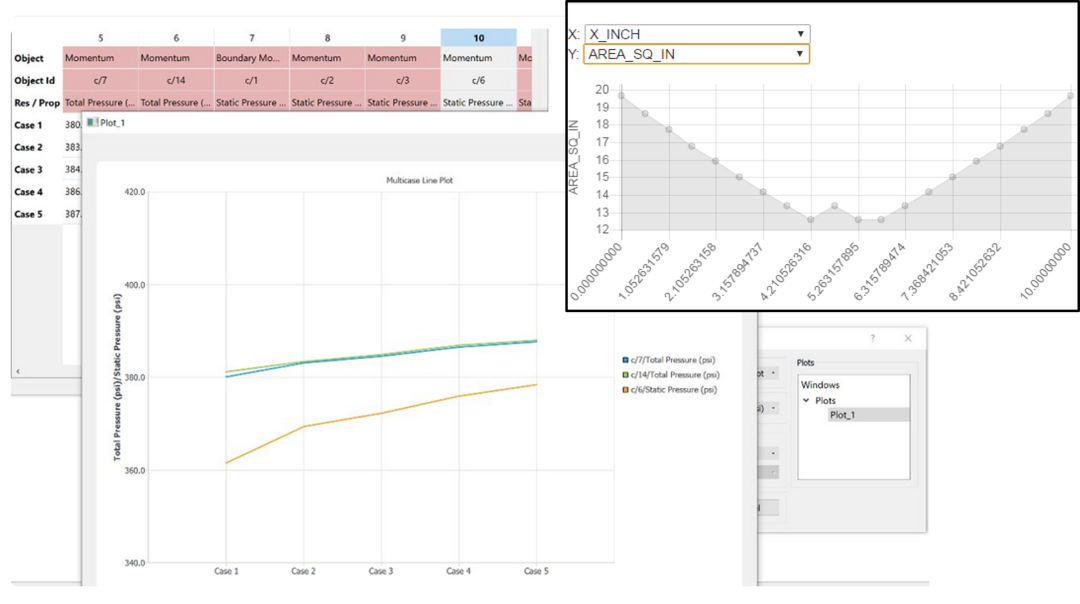Click the Object row label
The height and width of the screenshot is (604, 1080).
click(x=29, y=59)
